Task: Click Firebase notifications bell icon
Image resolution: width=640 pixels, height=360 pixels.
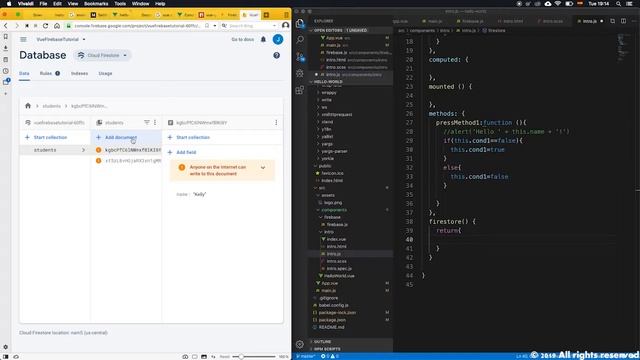Action: pos(263,40)
